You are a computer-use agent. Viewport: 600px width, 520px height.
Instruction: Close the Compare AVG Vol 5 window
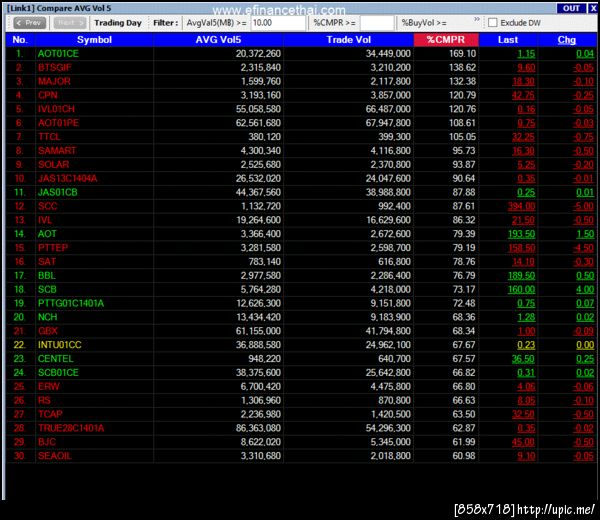[x=593, y=8]
